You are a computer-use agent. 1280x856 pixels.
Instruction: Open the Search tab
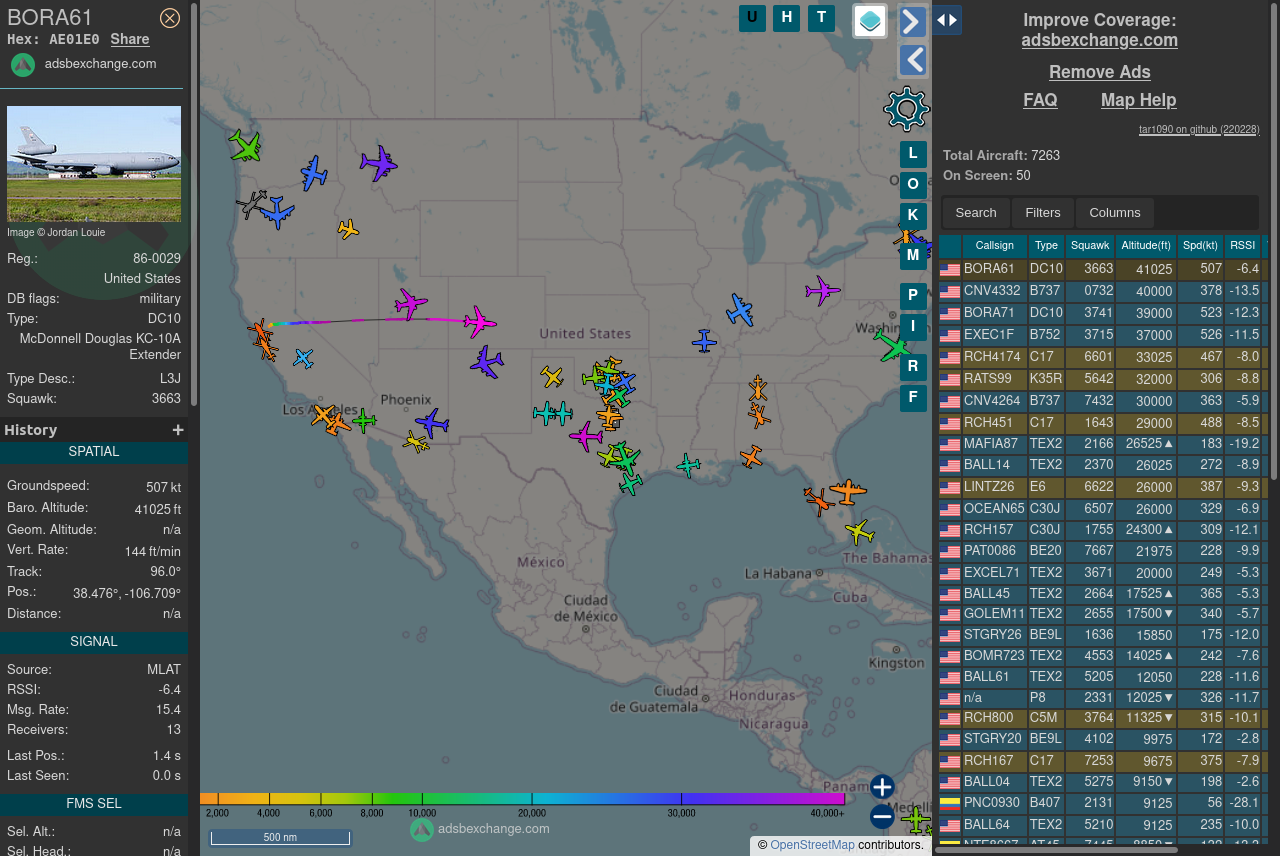(x=976, y=213)
